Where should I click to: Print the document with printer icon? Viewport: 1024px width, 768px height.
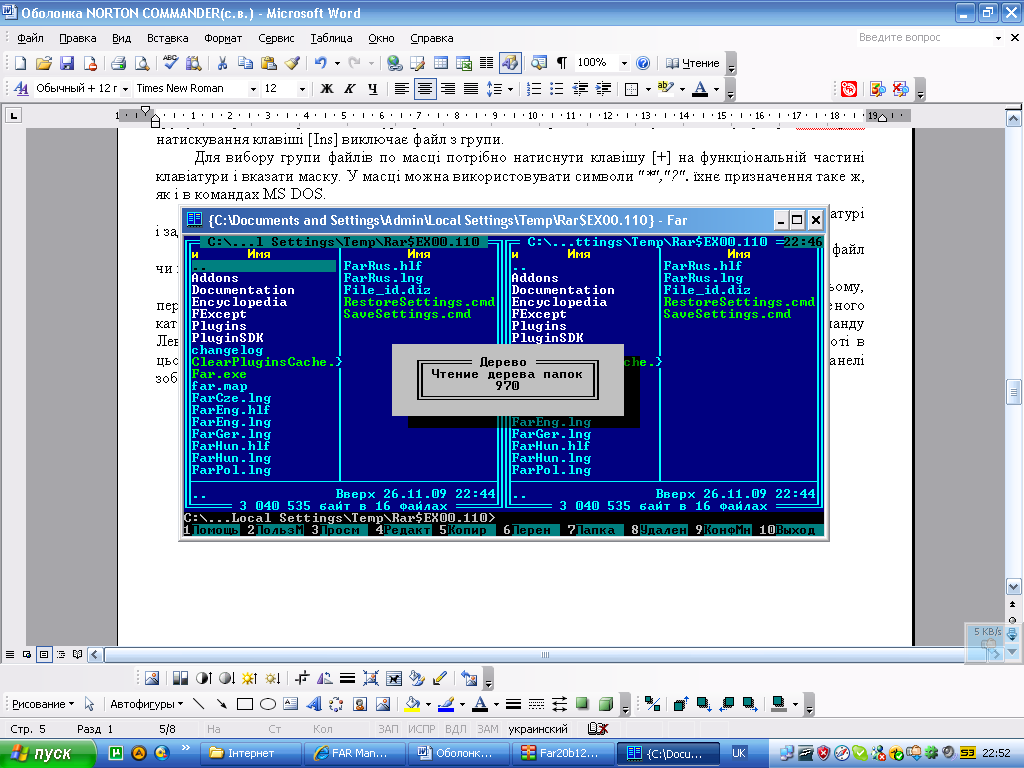[x=118, y=63]
